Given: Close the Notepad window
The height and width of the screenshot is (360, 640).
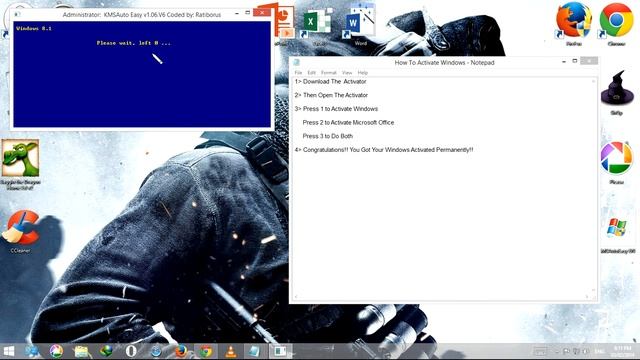Looking at the screenshot, I should 589,61.
